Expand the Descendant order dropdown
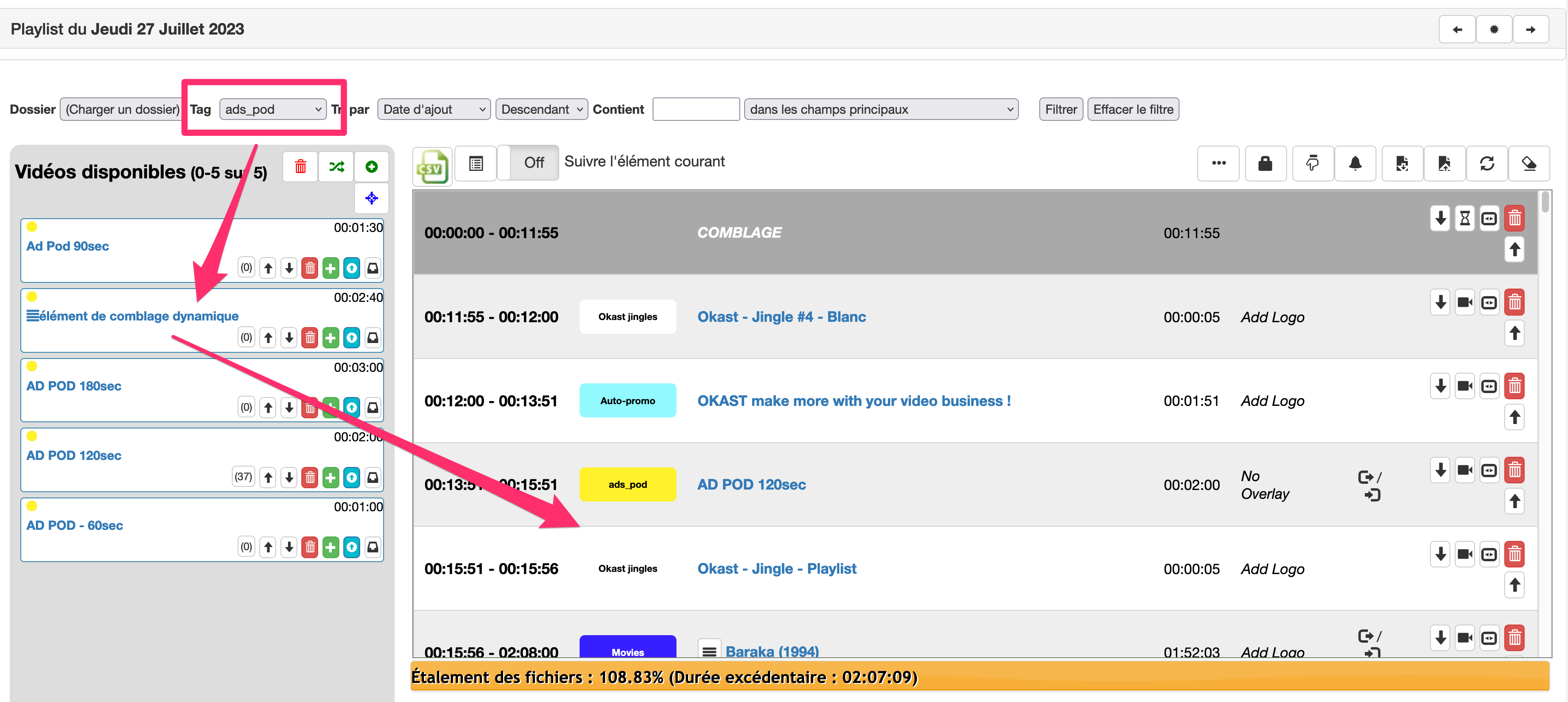The image size is (1568, 702). click(541, 110)
